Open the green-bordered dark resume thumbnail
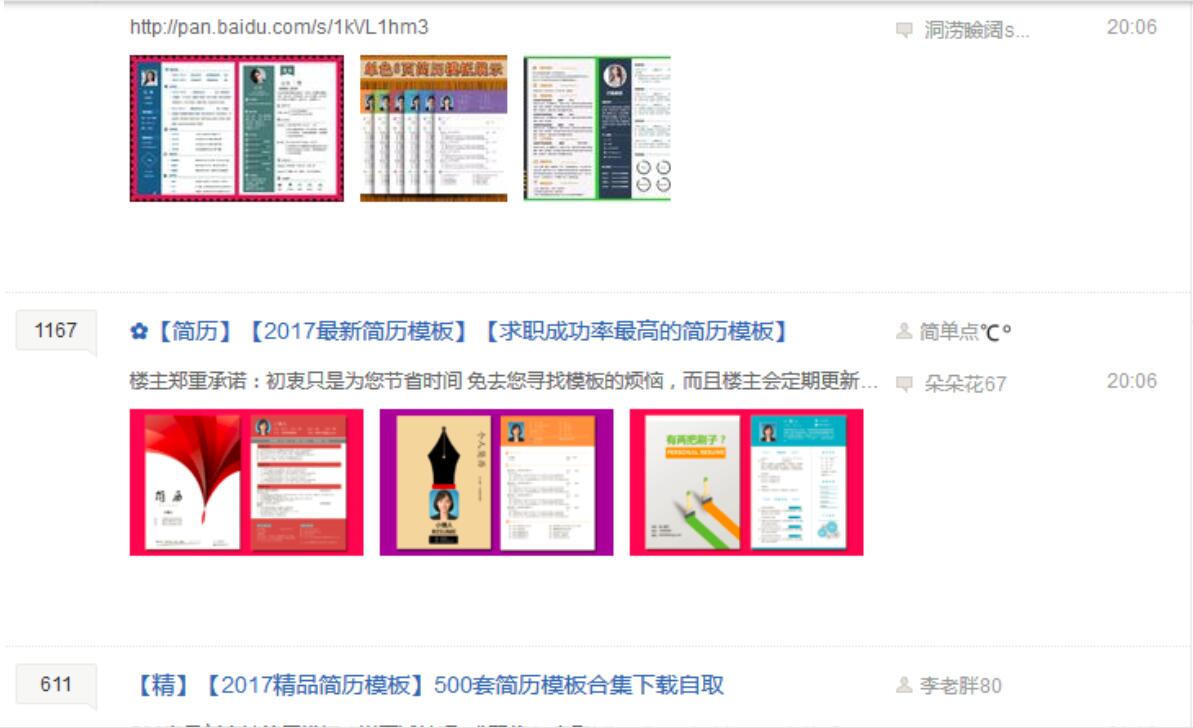The height and width of the screenshot is (728, 1193). (x=597, y=128)
